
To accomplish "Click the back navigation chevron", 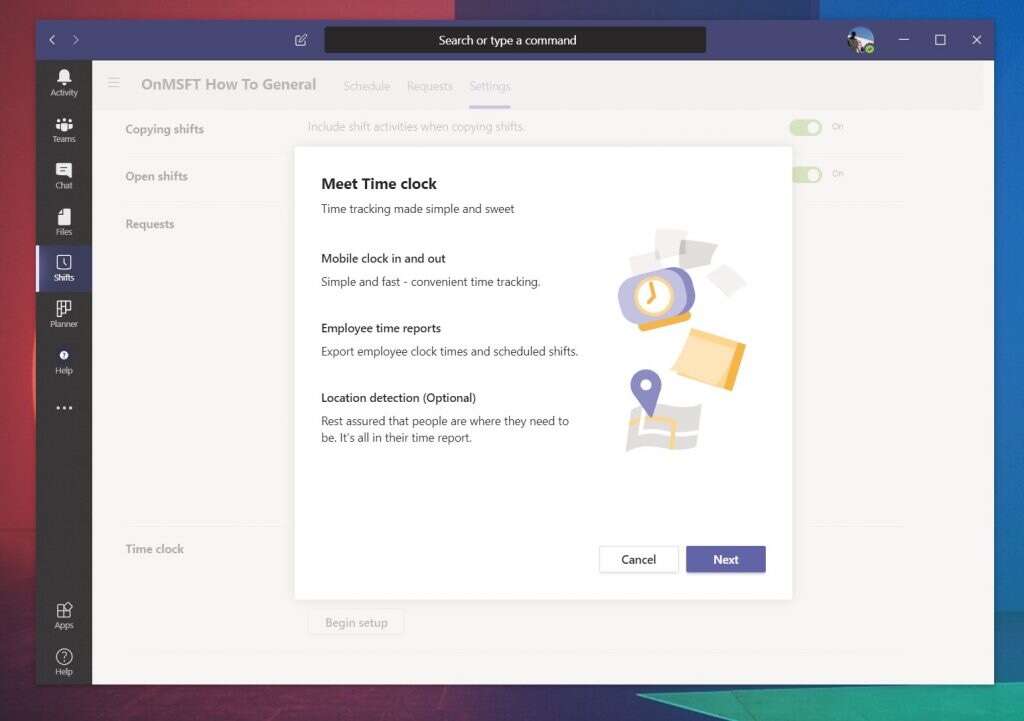I will tap(51, 40).
